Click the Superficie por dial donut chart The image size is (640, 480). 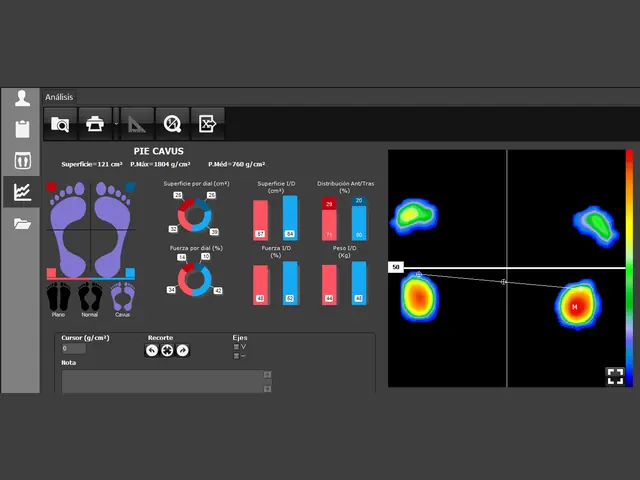(195, 215)
